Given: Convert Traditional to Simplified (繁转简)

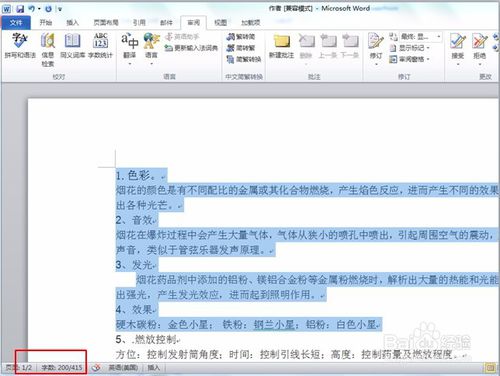Looking at the screenshot, I should pyautogui.click(x=241, y=37).
